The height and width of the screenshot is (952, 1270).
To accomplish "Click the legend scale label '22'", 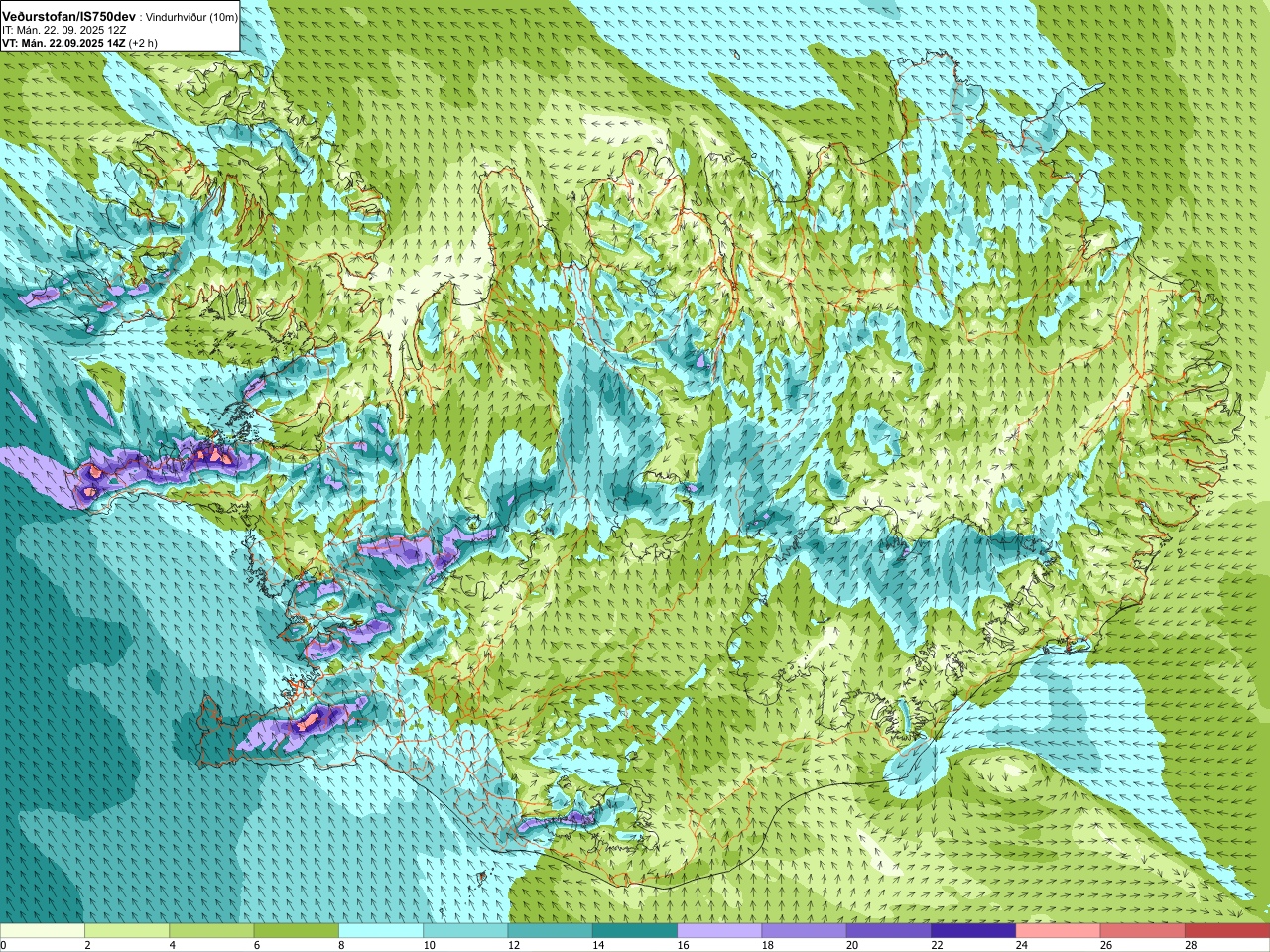I will 938,945.
